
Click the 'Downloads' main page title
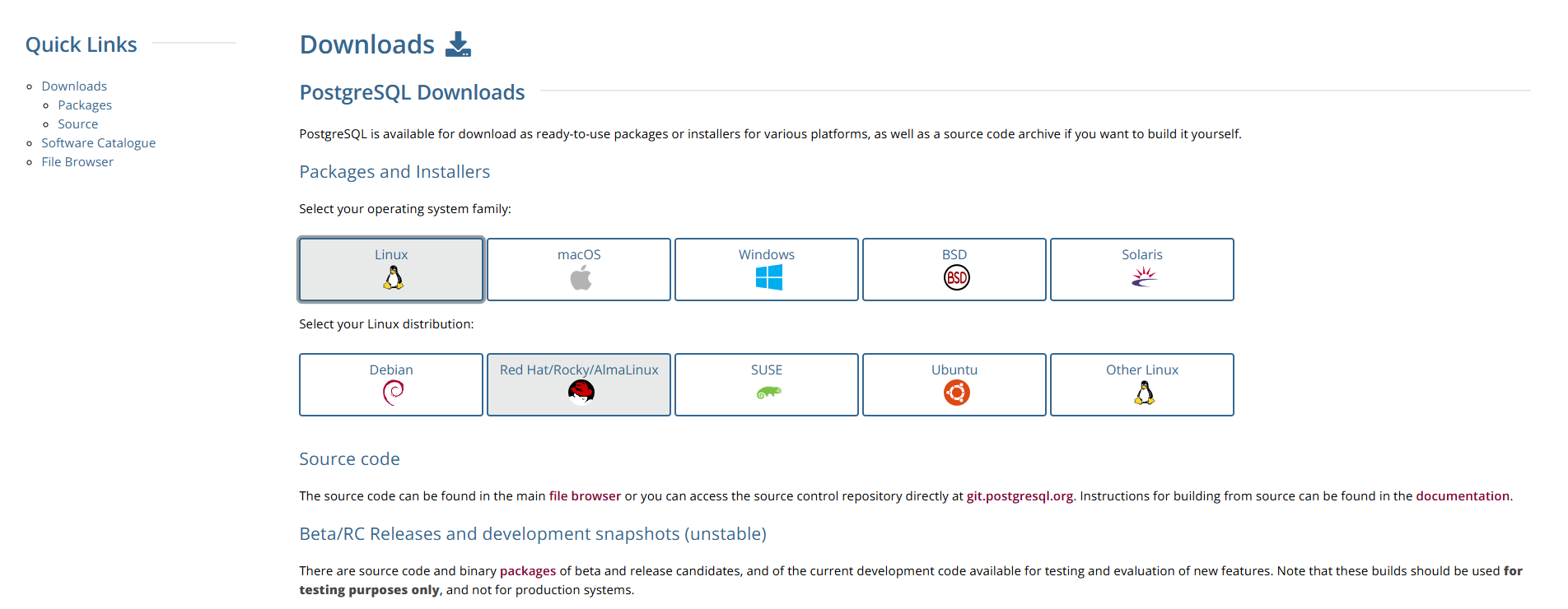367,44
